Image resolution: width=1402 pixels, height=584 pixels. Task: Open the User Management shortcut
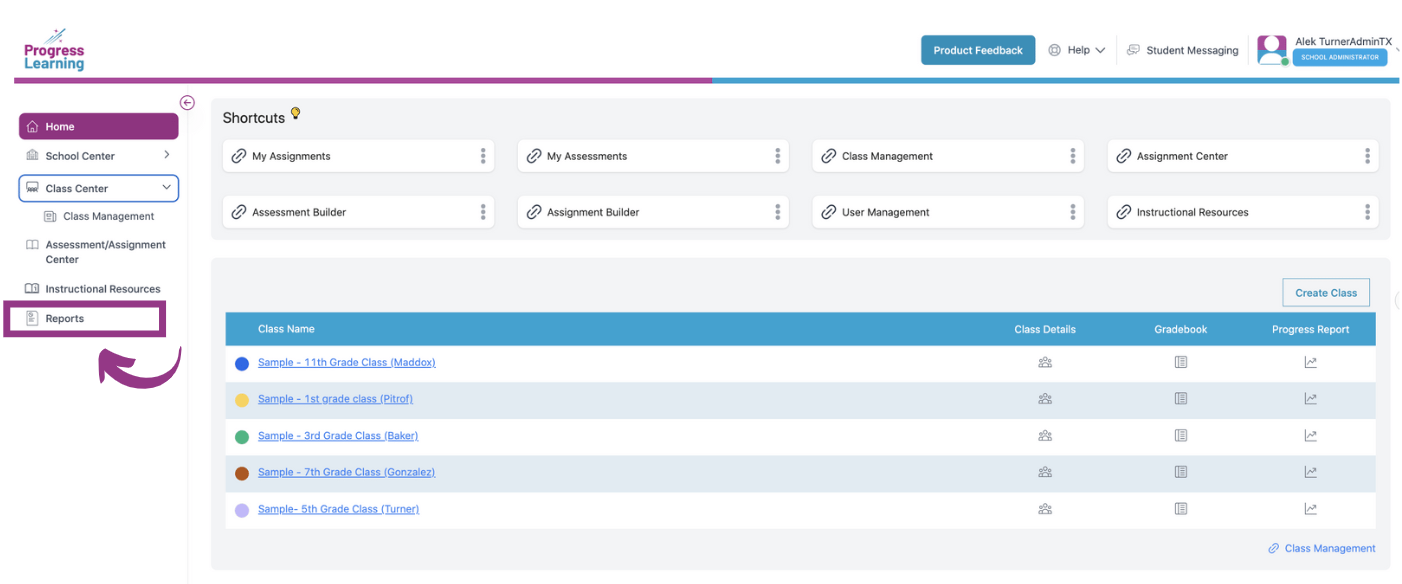[948, 212]
